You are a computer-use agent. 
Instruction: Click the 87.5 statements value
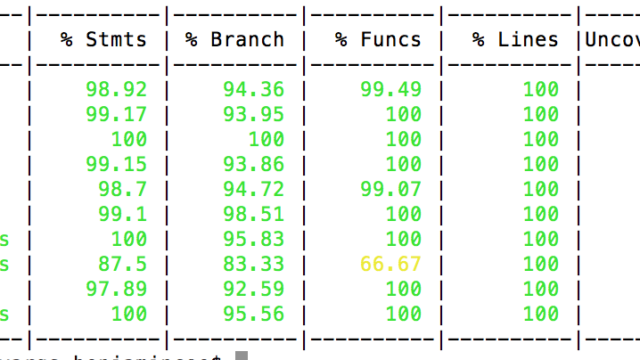point(122,264)
